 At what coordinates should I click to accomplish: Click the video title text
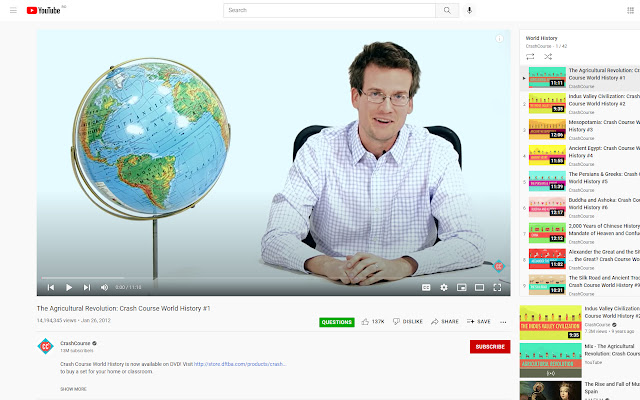point(123,309)
